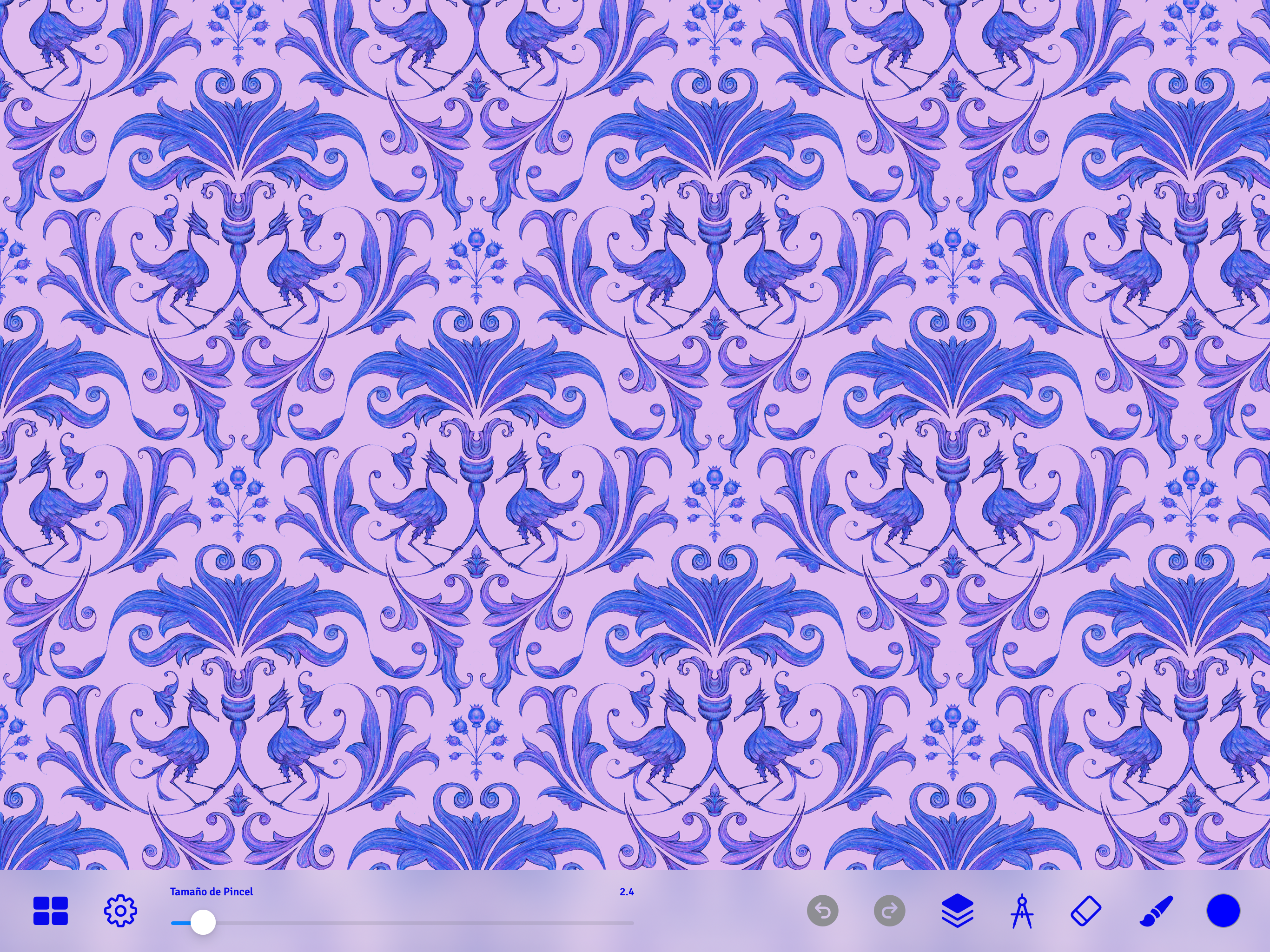
Task: Click the brush size value 2.4
Action: tap(626, 892)
